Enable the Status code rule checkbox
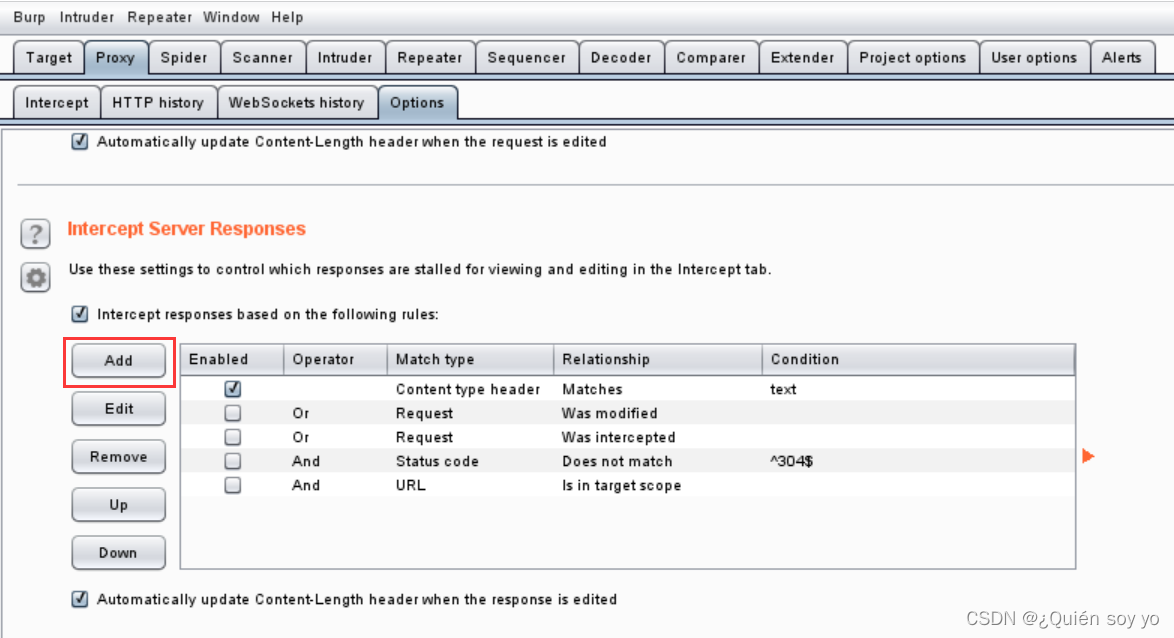The width and height of the screenshot is (1174, 638). [x=233, y=461]
